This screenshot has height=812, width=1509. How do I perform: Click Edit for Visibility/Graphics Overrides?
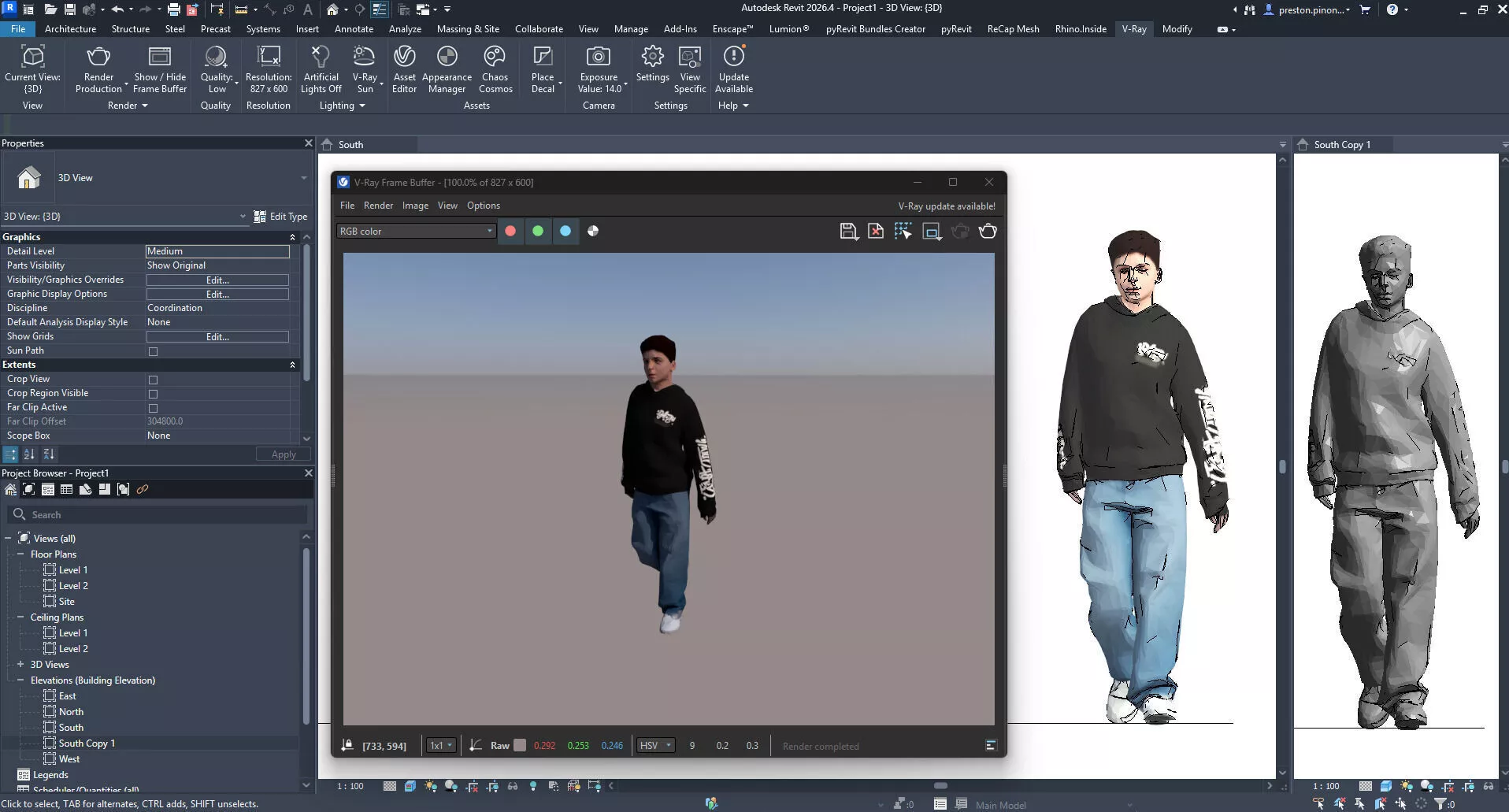pos(217,280)
